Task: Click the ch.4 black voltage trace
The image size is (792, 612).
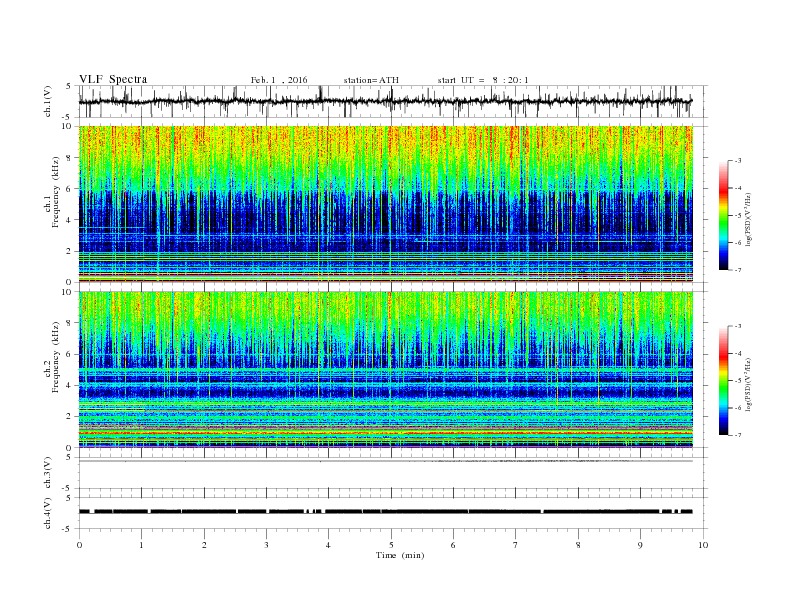Action: click(x=386, y=512)
